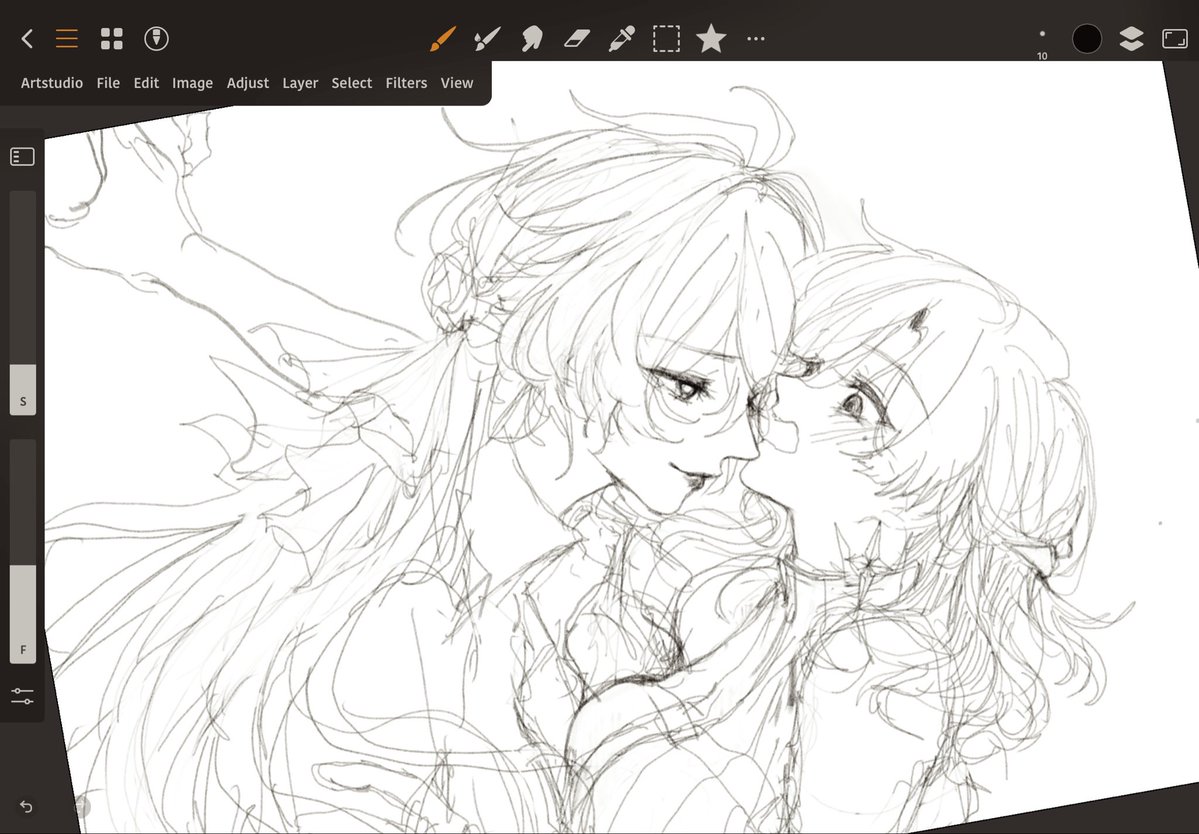Open the three-dot more tools menu
The image size is (1199, 834).
pyautogui.click(x=755, y=38)
